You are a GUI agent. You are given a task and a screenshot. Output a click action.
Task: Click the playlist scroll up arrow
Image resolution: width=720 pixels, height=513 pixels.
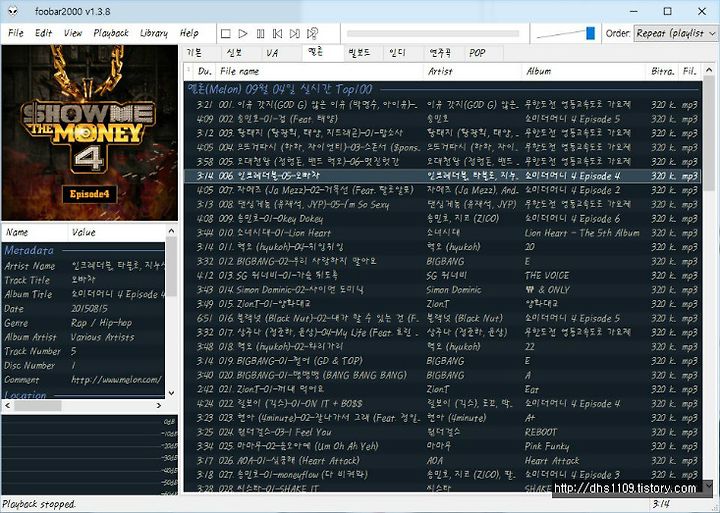click(709, 70)
